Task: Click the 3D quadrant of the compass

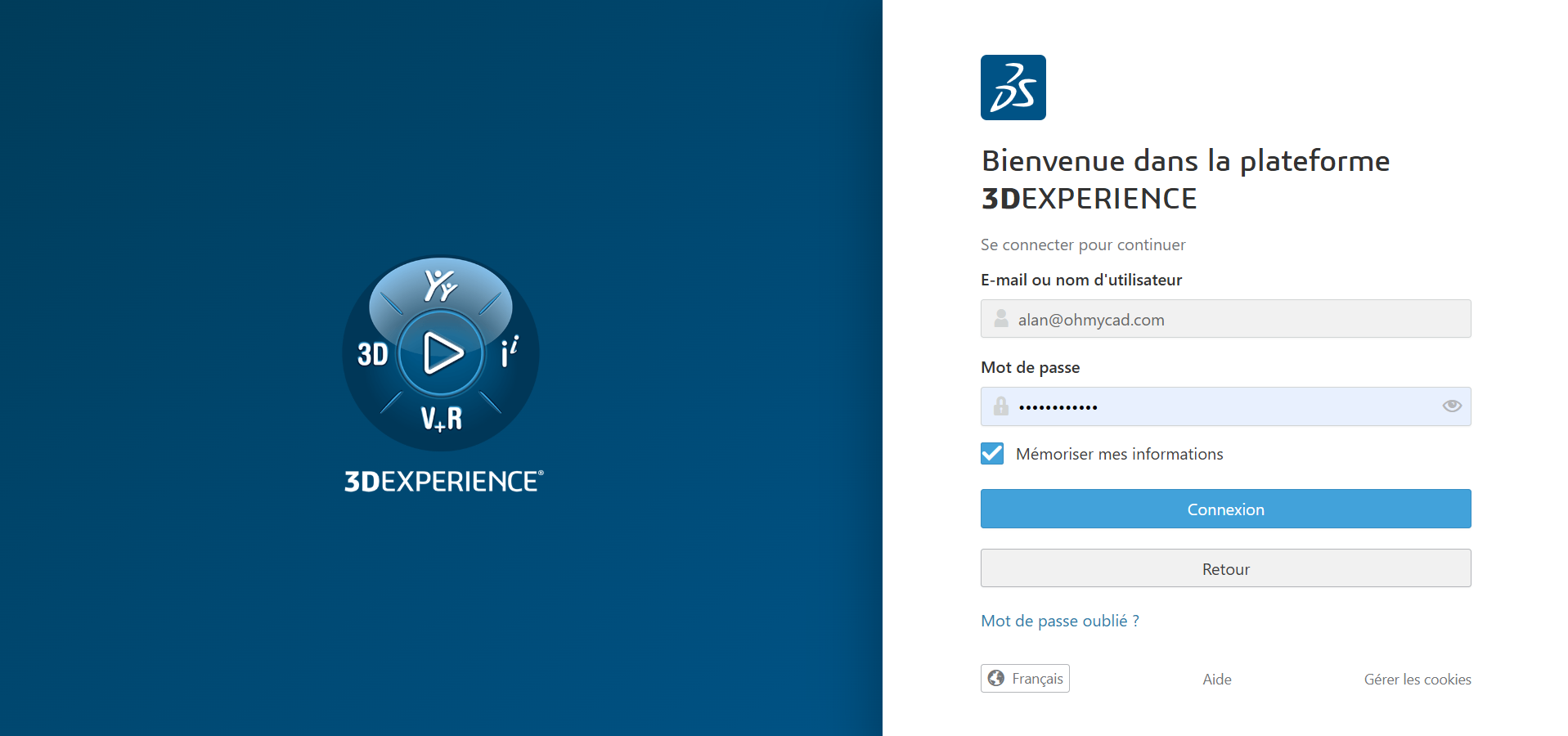Action: (x=373, y=354)
